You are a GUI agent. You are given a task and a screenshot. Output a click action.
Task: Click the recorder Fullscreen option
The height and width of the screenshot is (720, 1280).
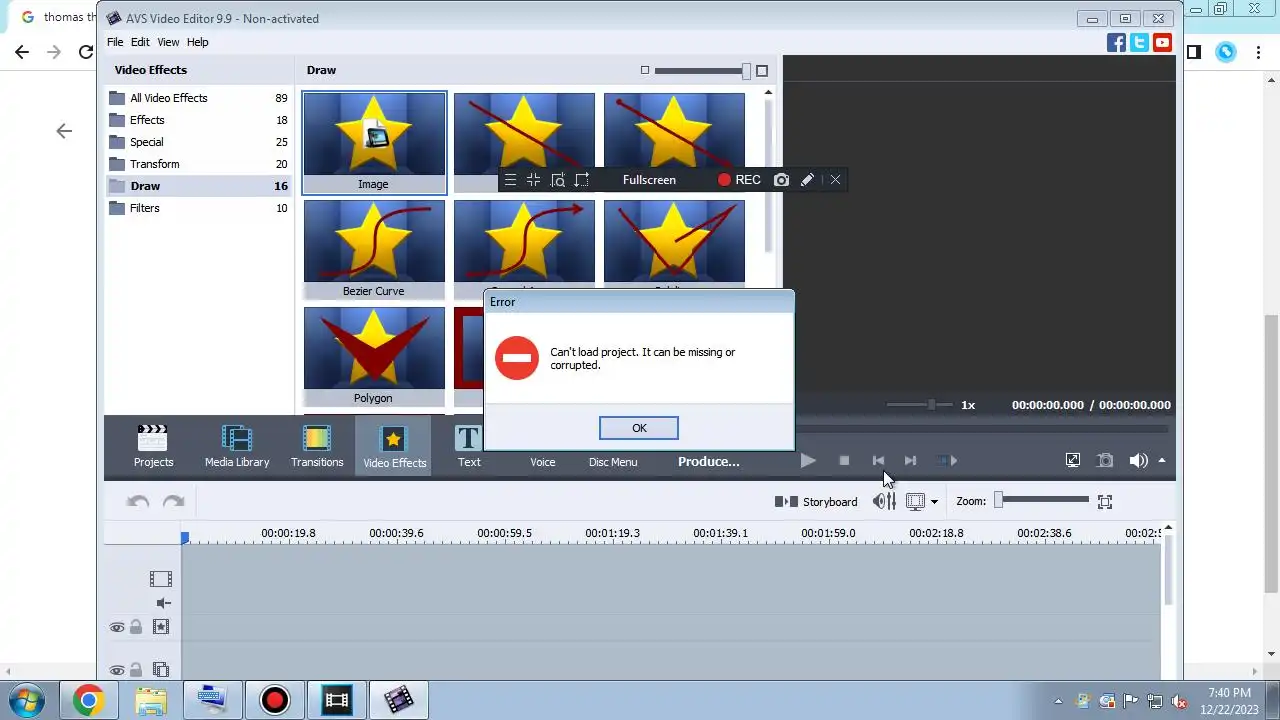pyautogui.click(x=649, y=180)
